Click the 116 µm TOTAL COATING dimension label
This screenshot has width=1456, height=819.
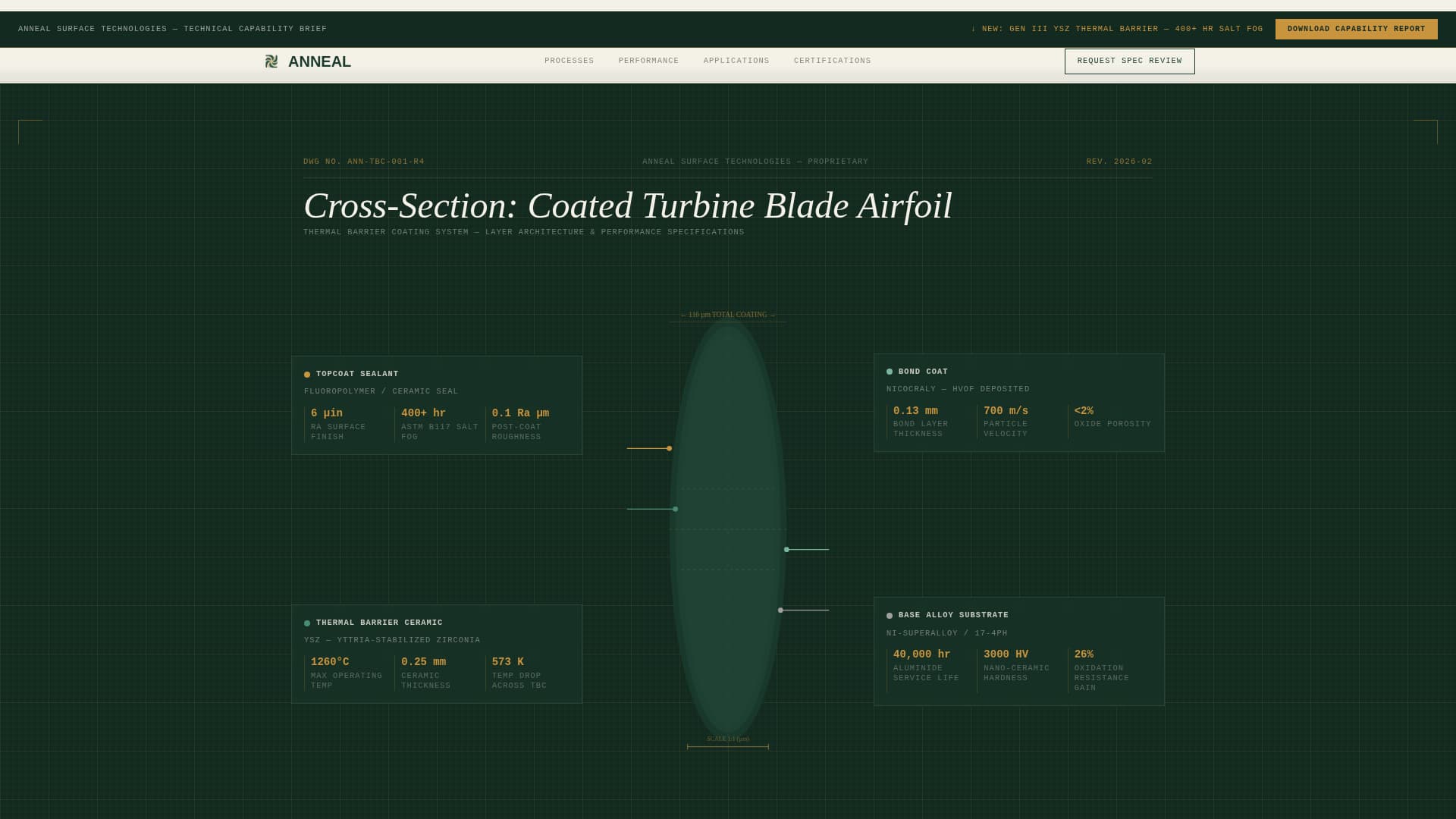728,314
